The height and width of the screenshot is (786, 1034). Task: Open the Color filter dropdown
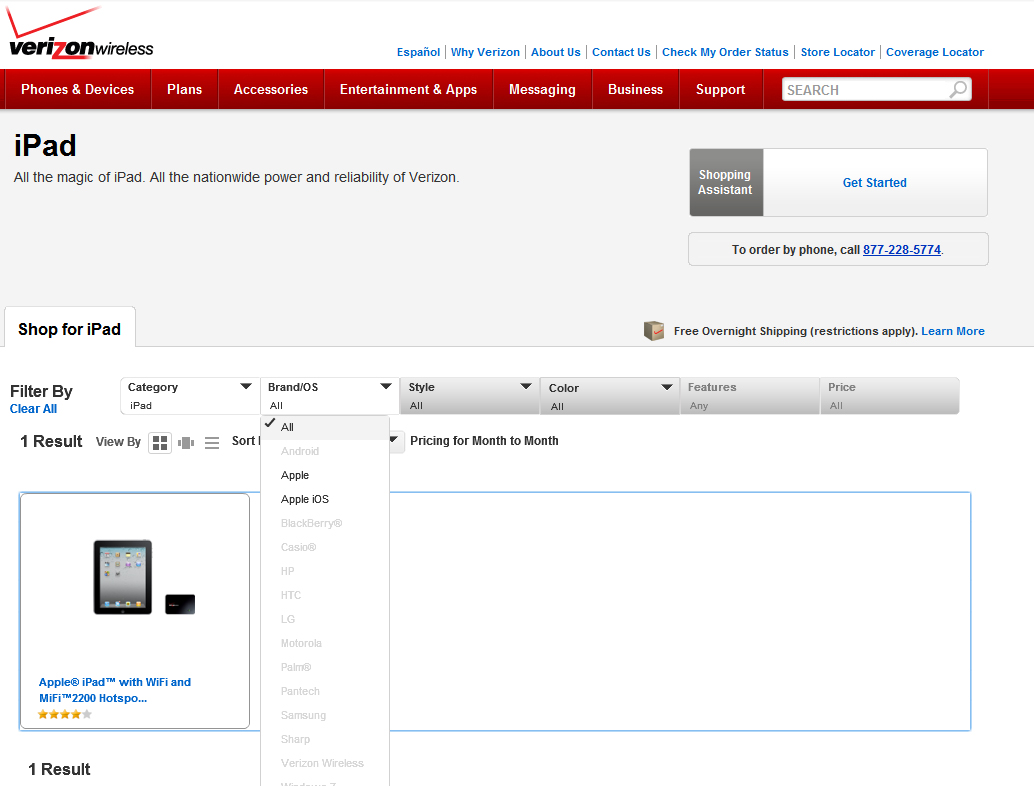pyautogui.click(x=610, y=396)
